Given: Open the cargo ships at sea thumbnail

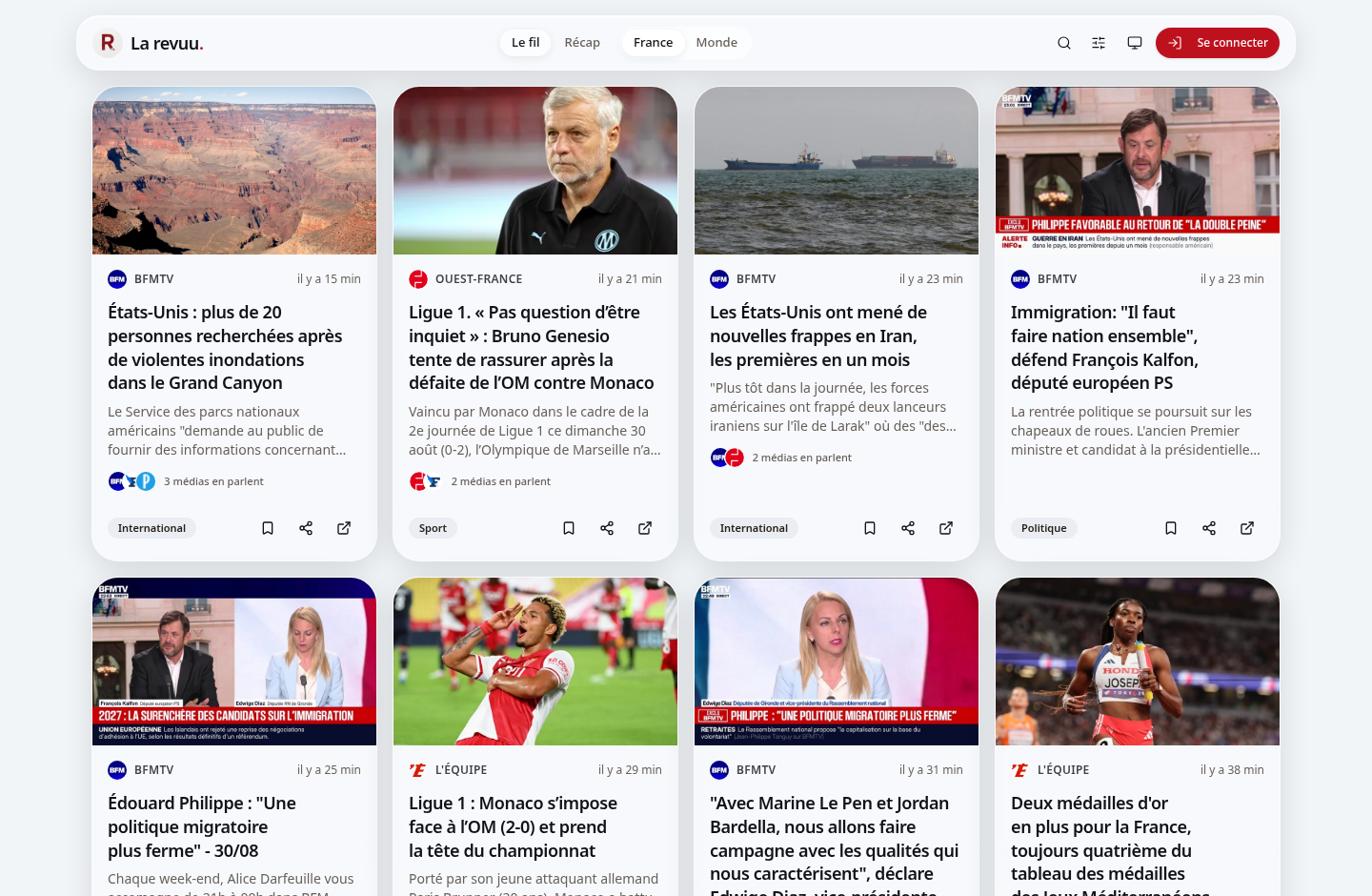Looking at the screenshot, I should tap(837, 171).
